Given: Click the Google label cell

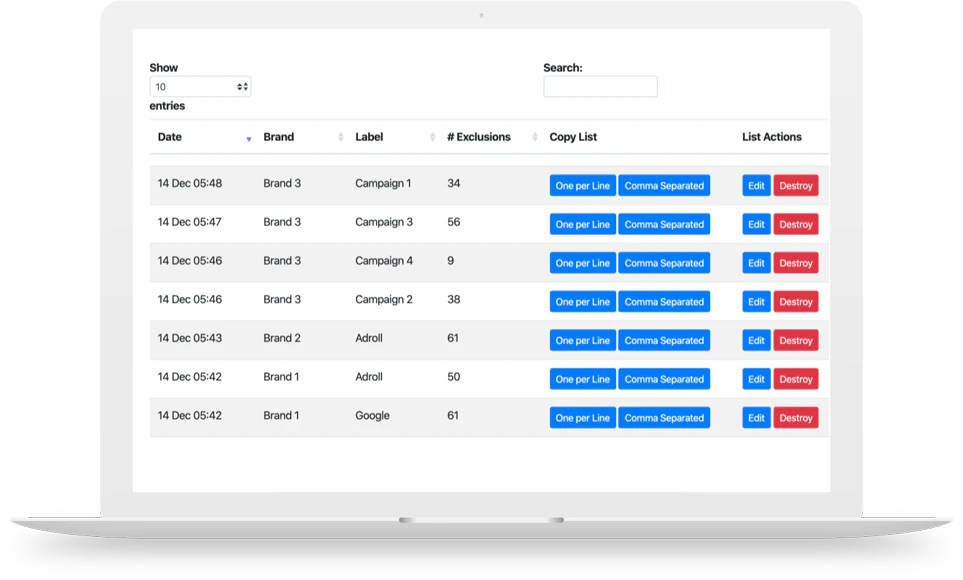Looking at the screenshot, I should point(372,415).
